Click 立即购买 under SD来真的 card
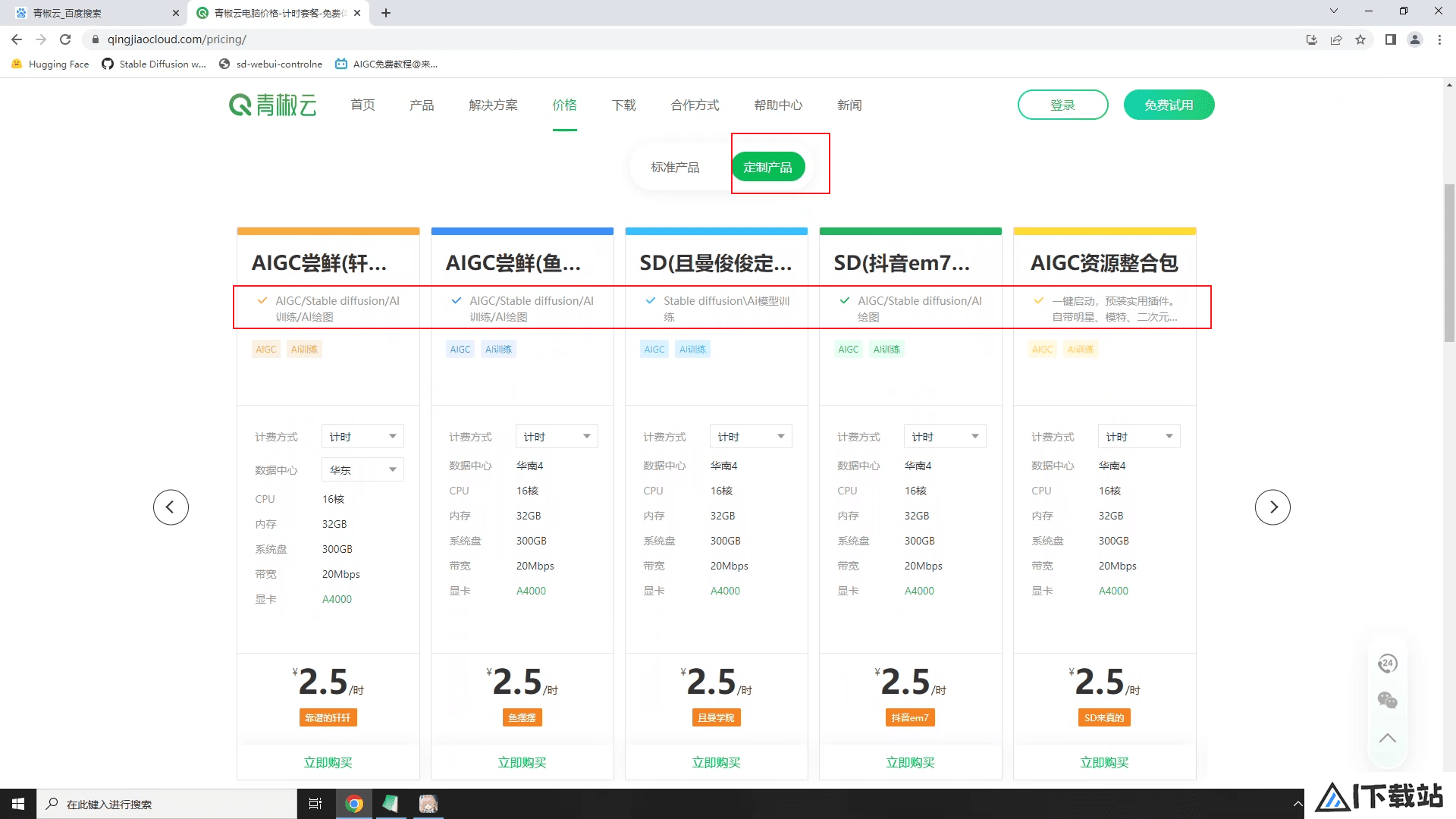Image resolution: width=1456 pixels, height=819 pixels. pyautogui.click(x=1104, y=762)
